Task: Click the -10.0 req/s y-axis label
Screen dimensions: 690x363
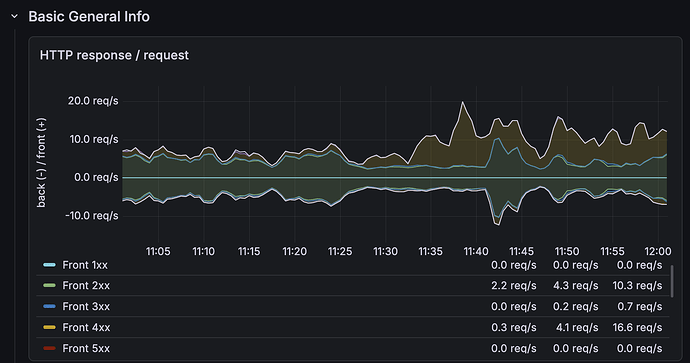Action: click(x=92, y=216)
